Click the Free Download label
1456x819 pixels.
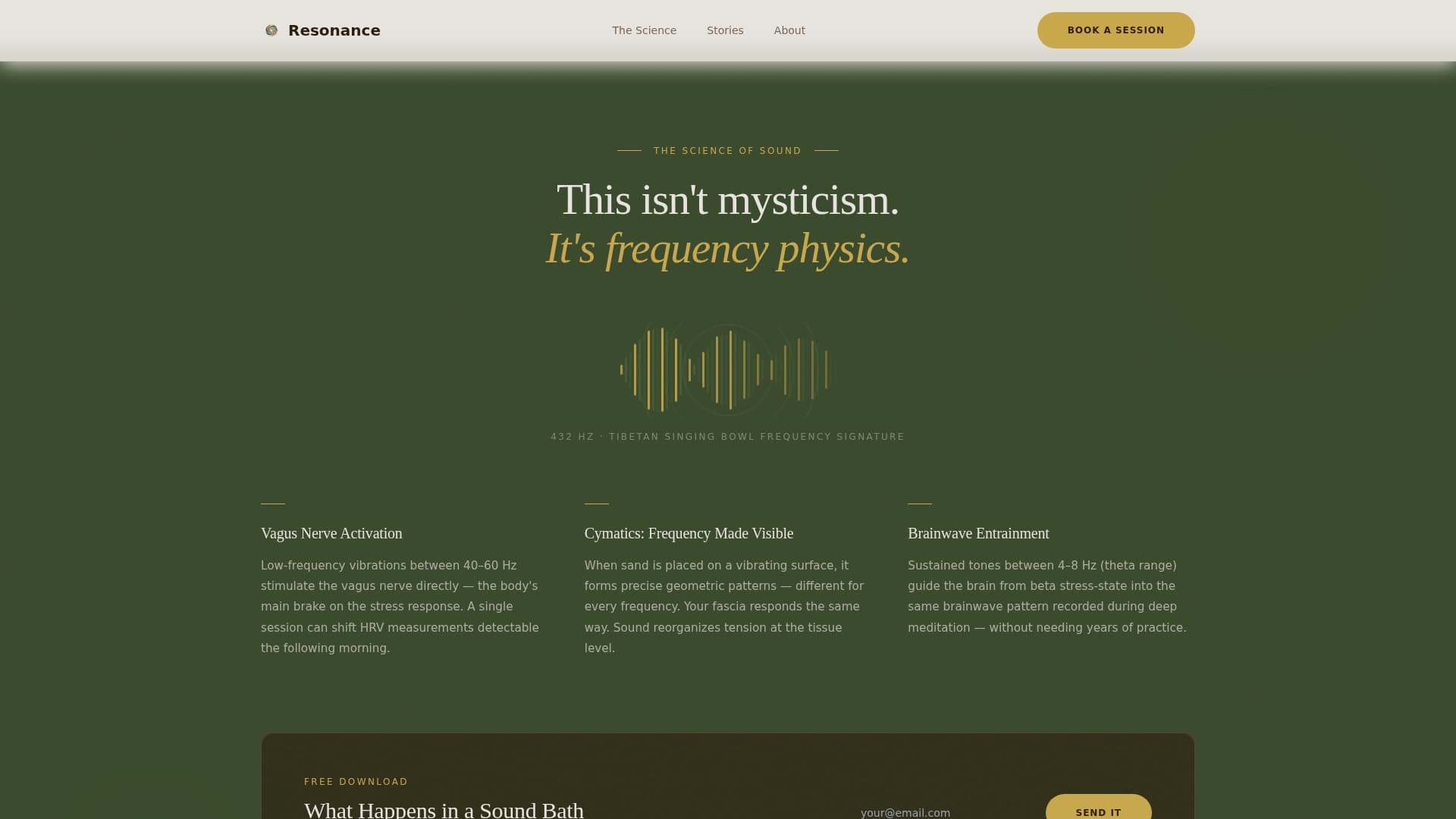click(356, 782)
